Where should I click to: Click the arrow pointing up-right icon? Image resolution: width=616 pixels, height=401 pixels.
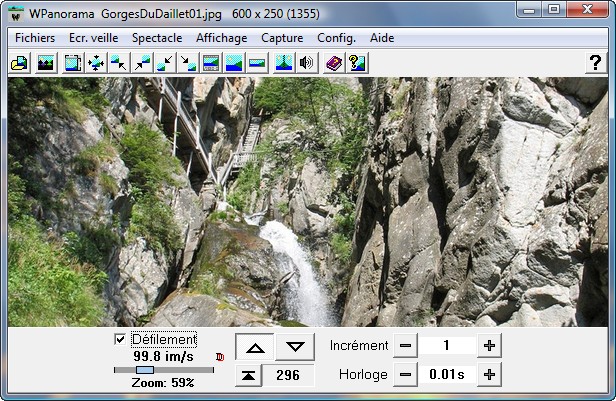pos(142,63)
